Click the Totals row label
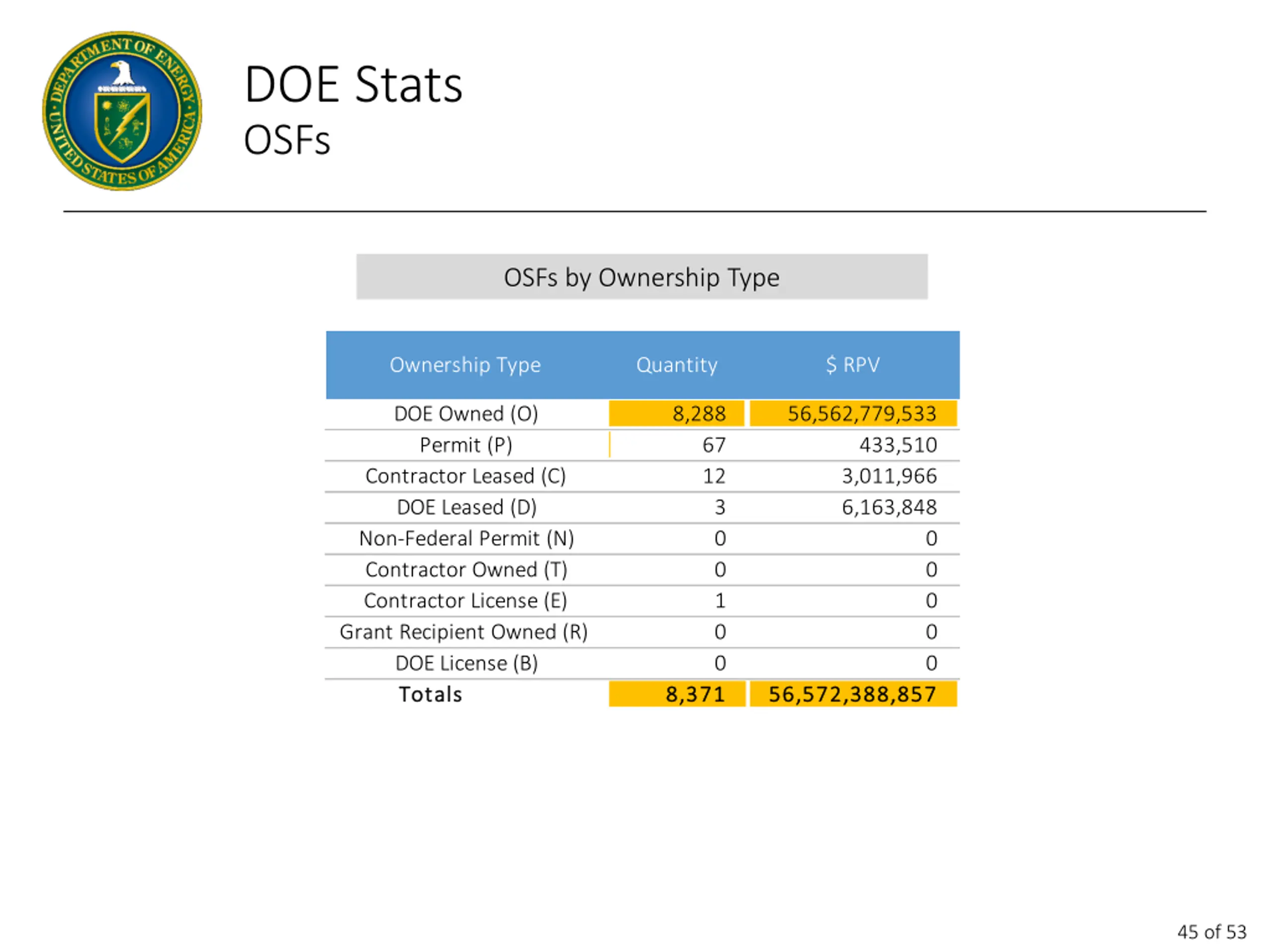This screenshot has height=952, width=1270. (431, 695)
